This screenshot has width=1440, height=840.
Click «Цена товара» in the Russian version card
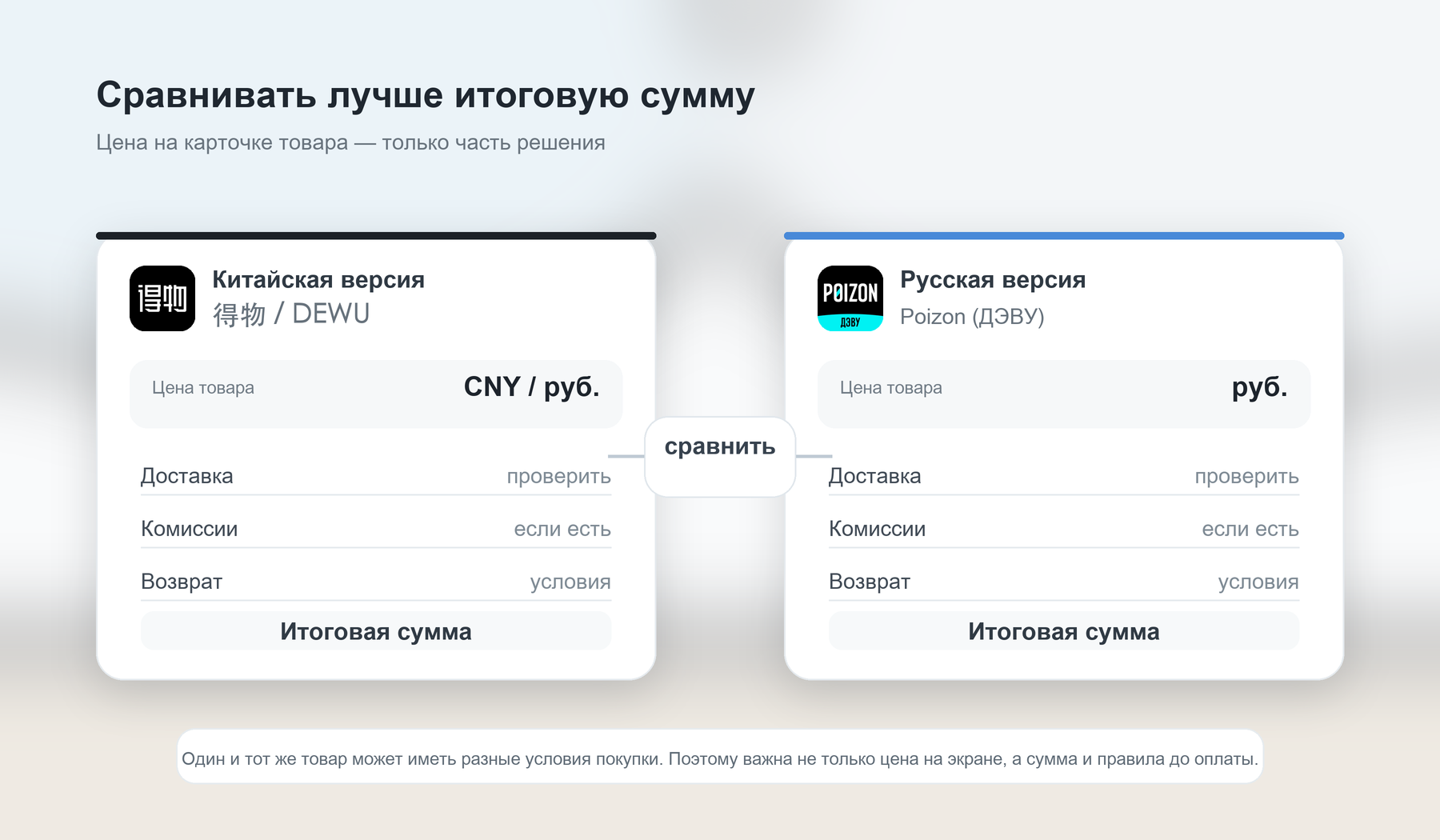tap(891, 388)
